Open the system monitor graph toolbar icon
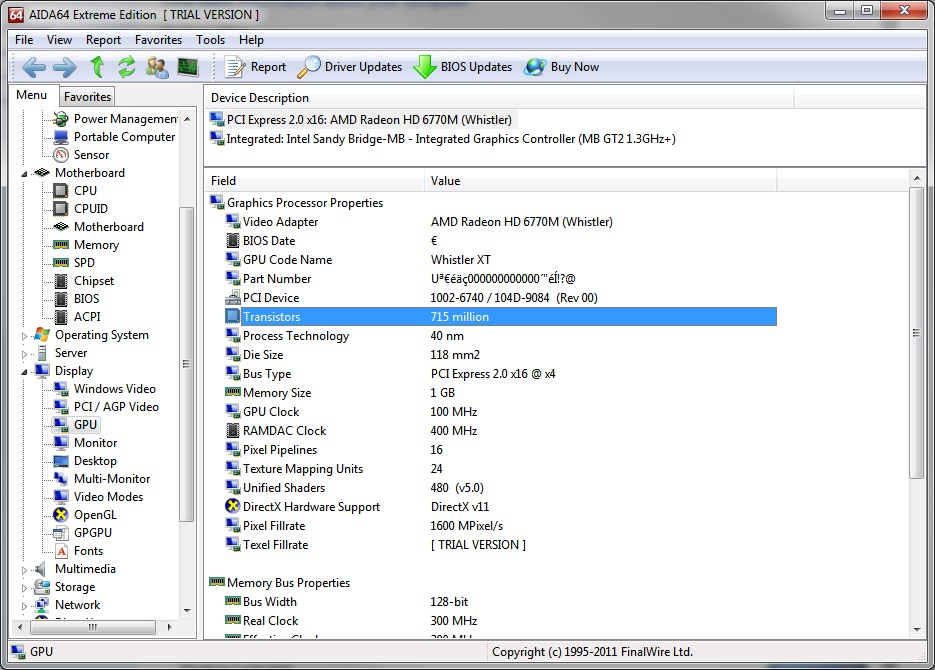 (188, 67)
